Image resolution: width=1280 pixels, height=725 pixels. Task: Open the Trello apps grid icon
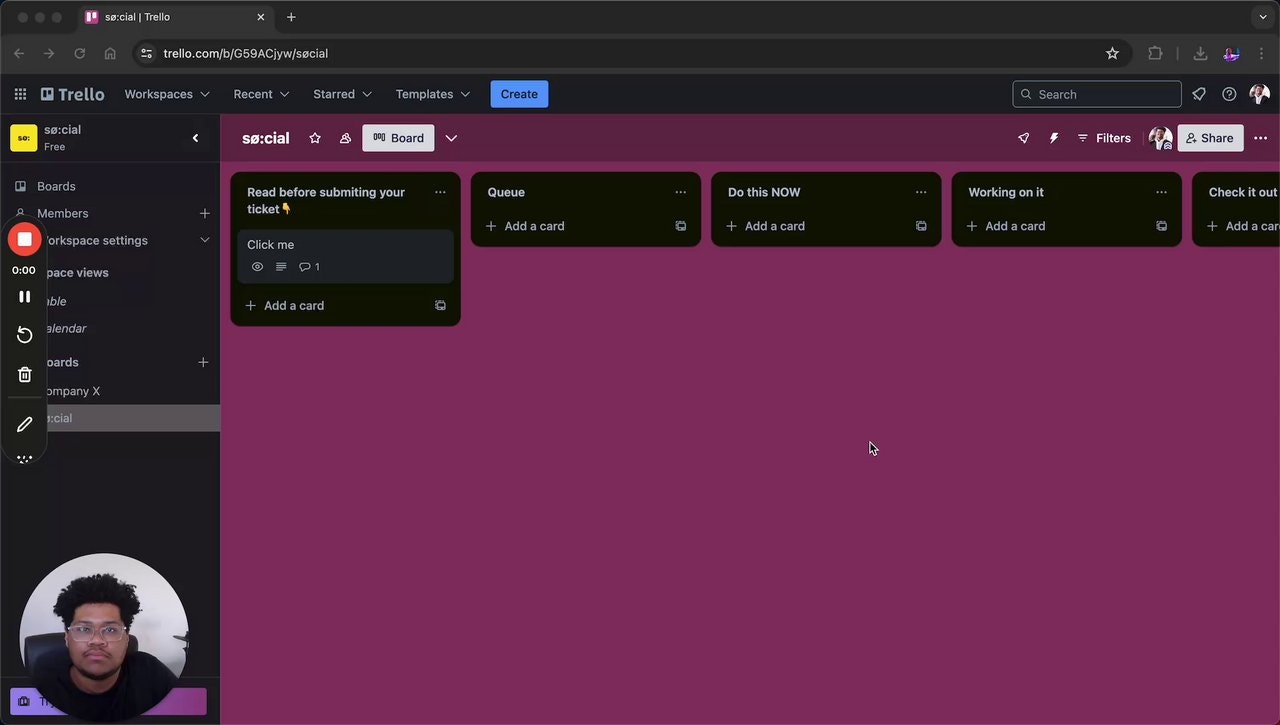point(19,93)
